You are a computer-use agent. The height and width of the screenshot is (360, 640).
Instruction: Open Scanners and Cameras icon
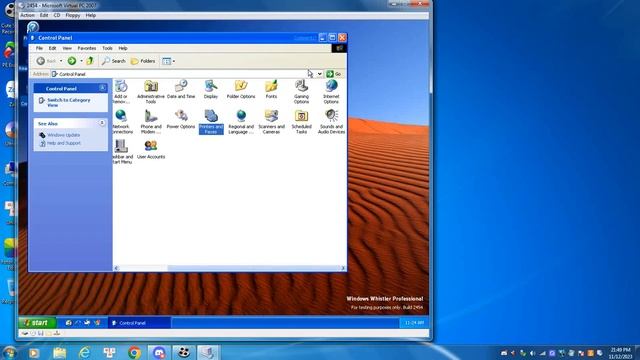coord(271,121)
